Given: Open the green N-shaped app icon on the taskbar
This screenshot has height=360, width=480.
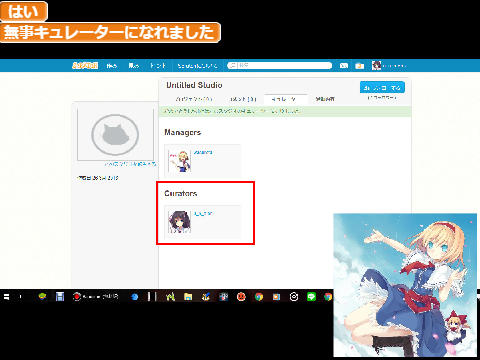Looking at the screenshot, I should click(170, 296).
